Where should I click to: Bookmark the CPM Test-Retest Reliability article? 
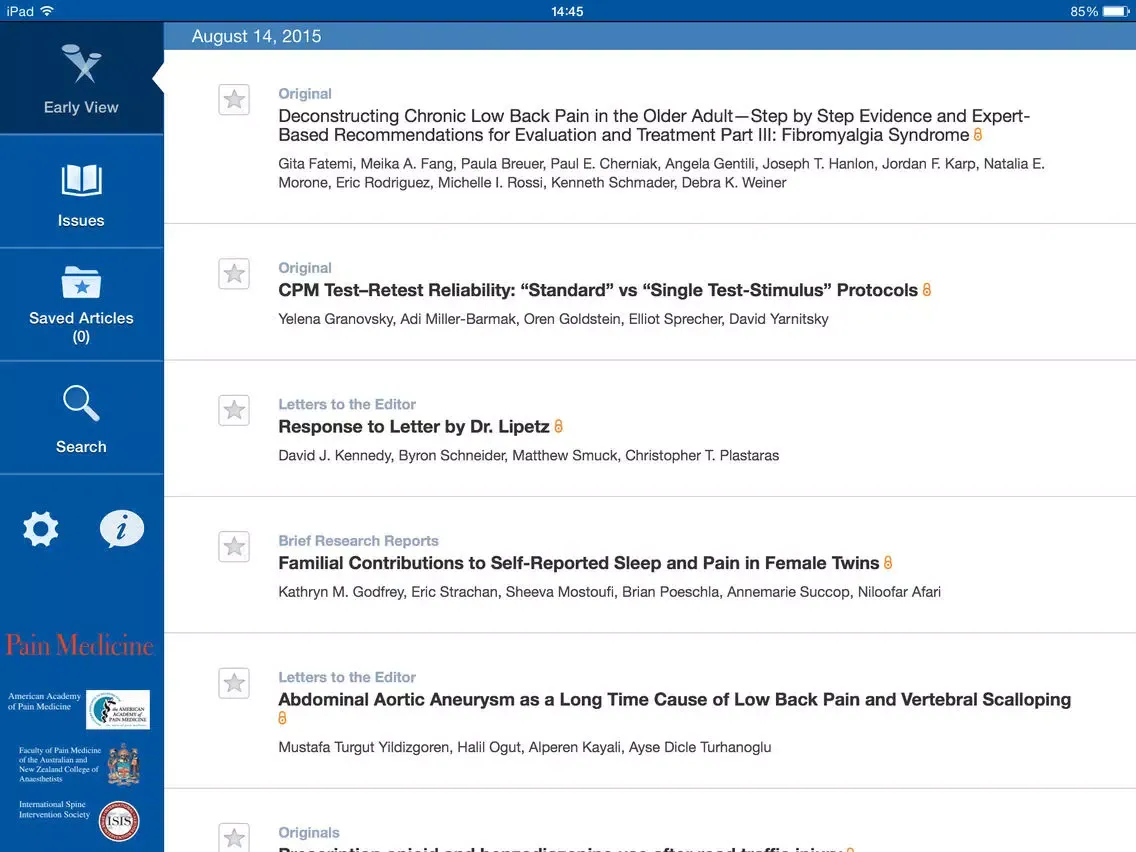click(234, 273)
